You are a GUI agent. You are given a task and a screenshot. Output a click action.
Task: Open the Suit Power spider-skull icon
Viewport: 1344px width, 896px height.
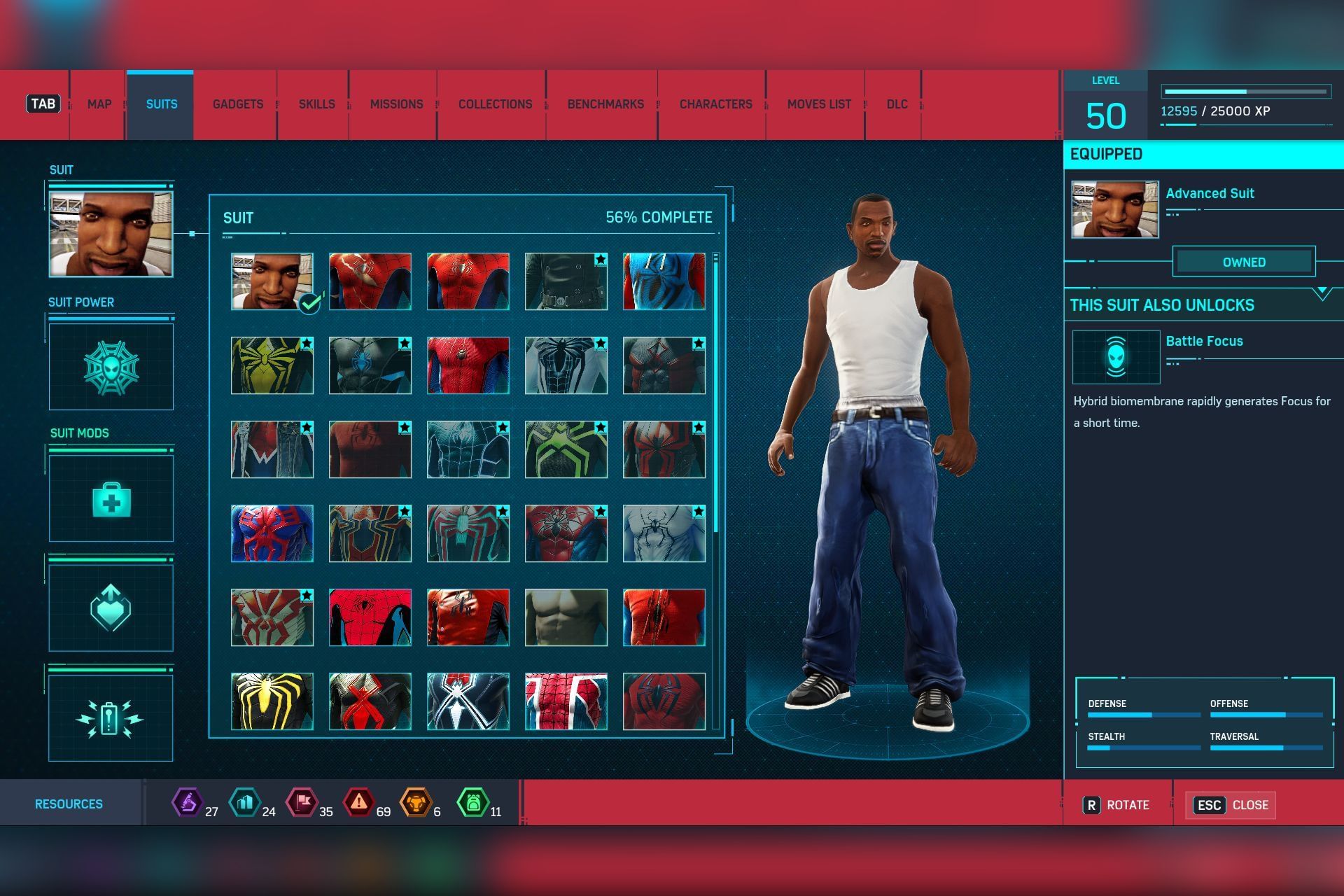(111, 366)
